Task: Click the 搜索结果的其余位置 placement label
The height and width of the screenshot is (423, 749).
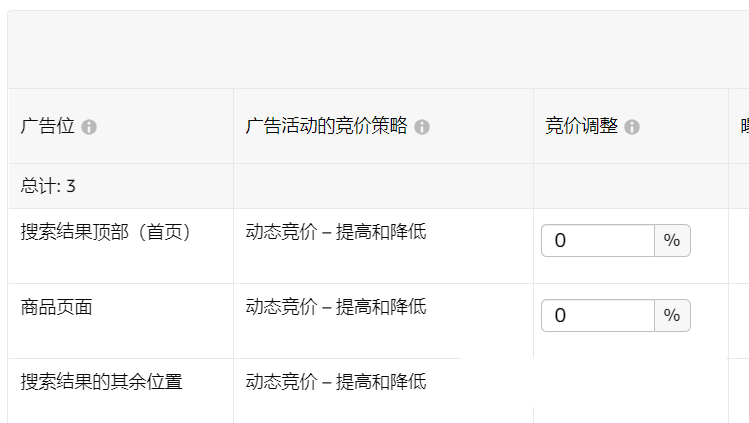Action: coord(102,381)
